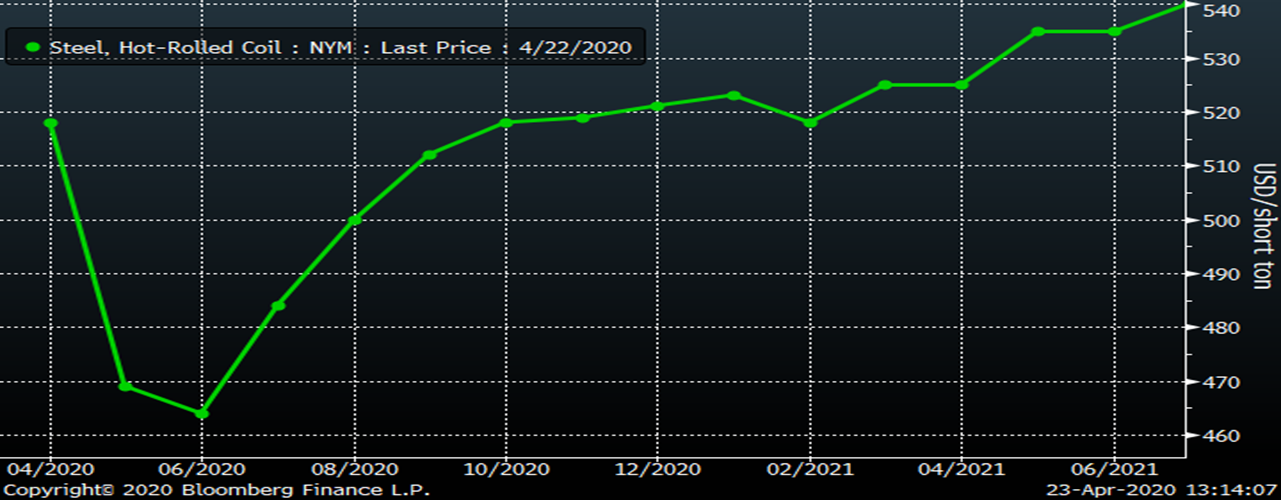Image resolution: width=1281 pixels, height=500 pixels.
Task: Click the USD/short ton axis title
Action: click(x=1263, y=226)
